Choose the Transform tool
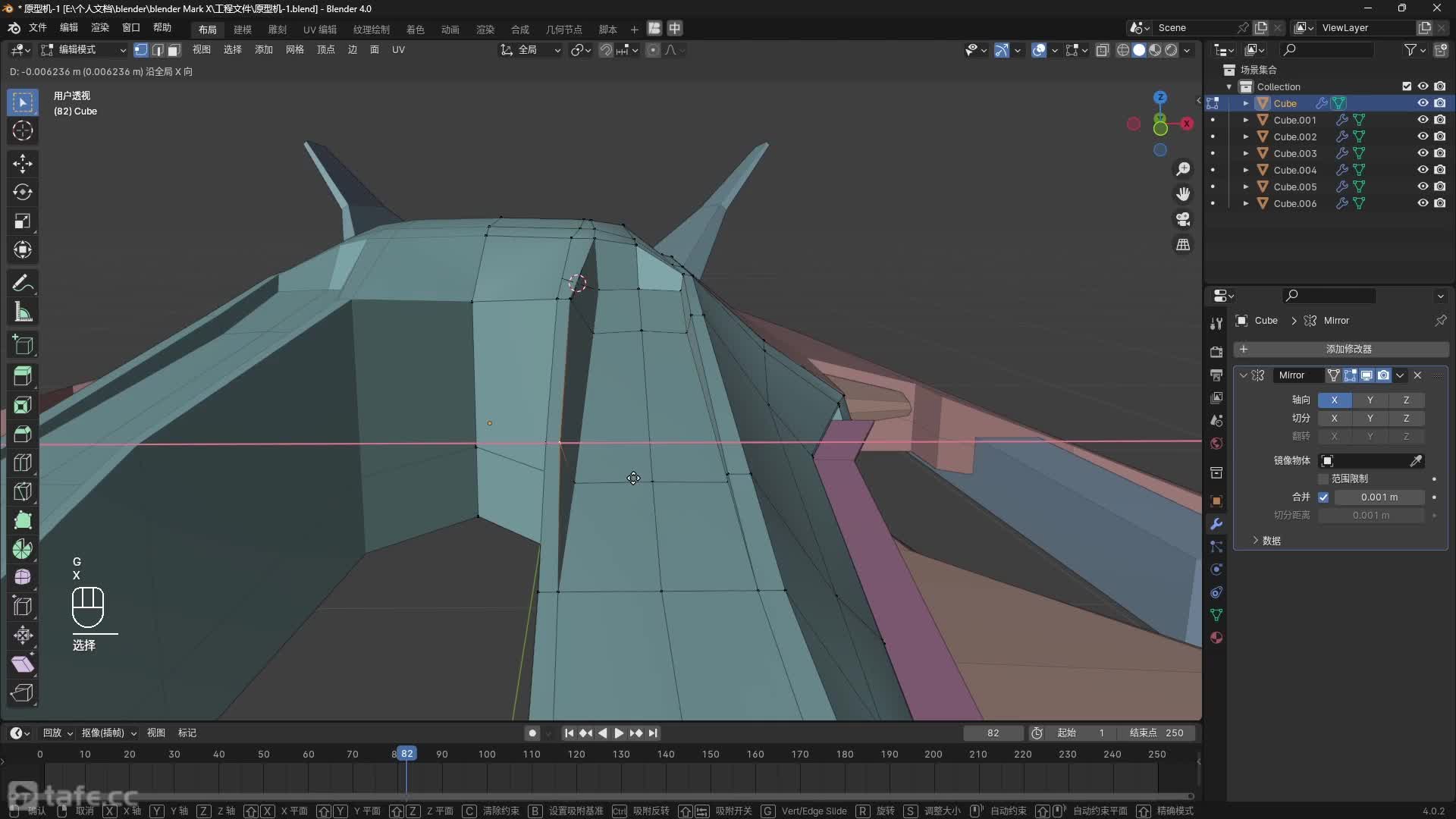 pyautogui.click(x=23, y=249)
